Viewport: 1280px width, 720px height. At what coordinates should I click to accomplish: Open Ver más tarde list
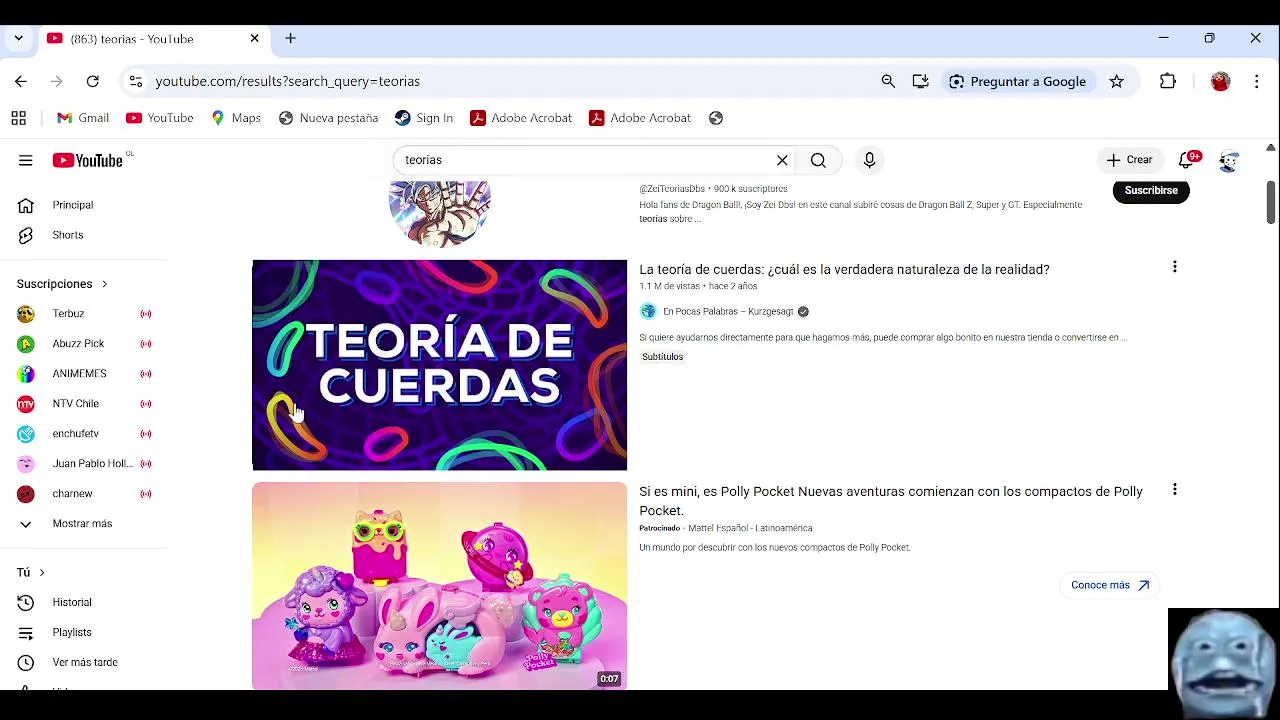(84, 662)
